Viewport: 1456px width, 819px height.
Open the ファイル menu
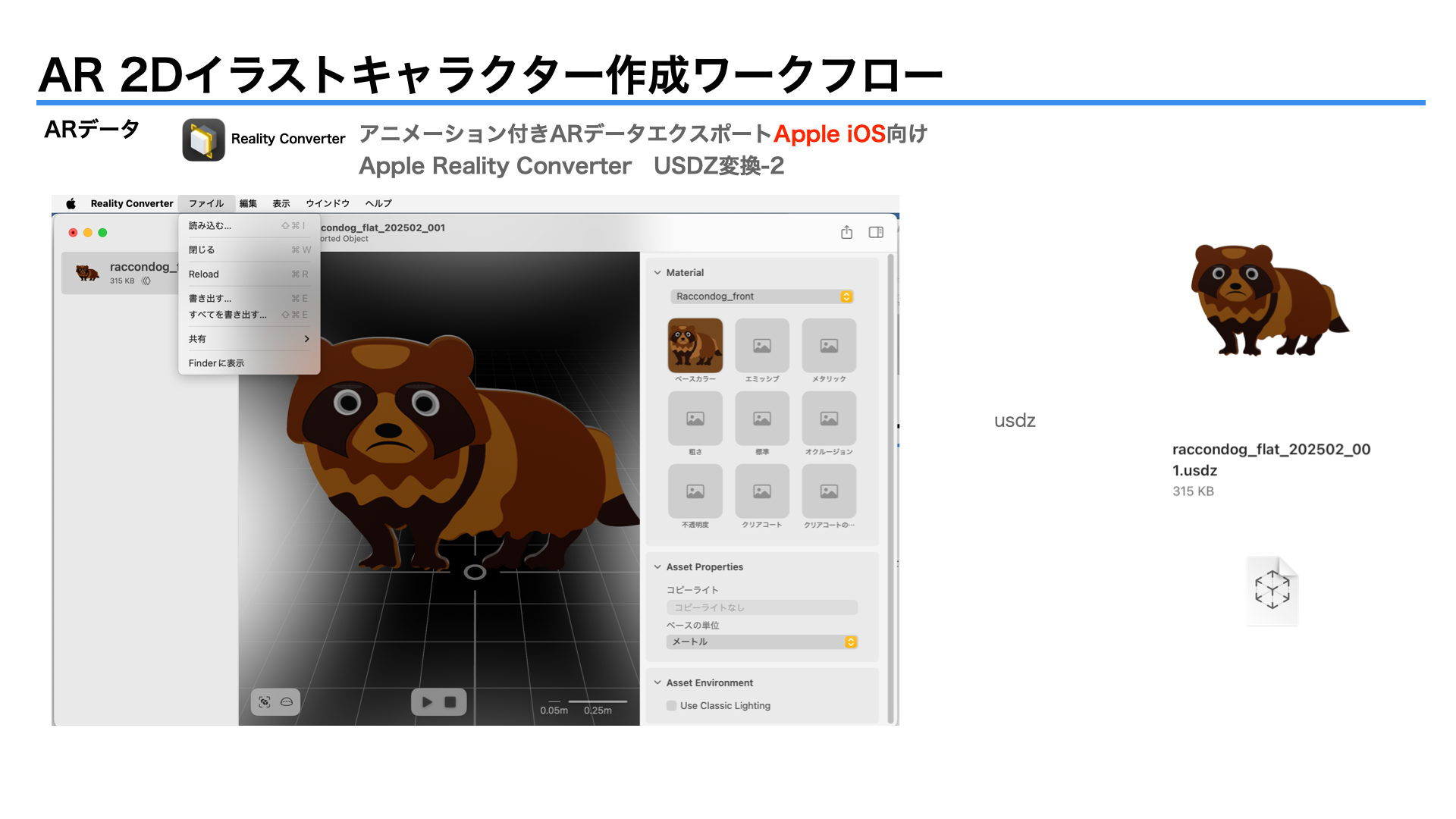(206, 203)
